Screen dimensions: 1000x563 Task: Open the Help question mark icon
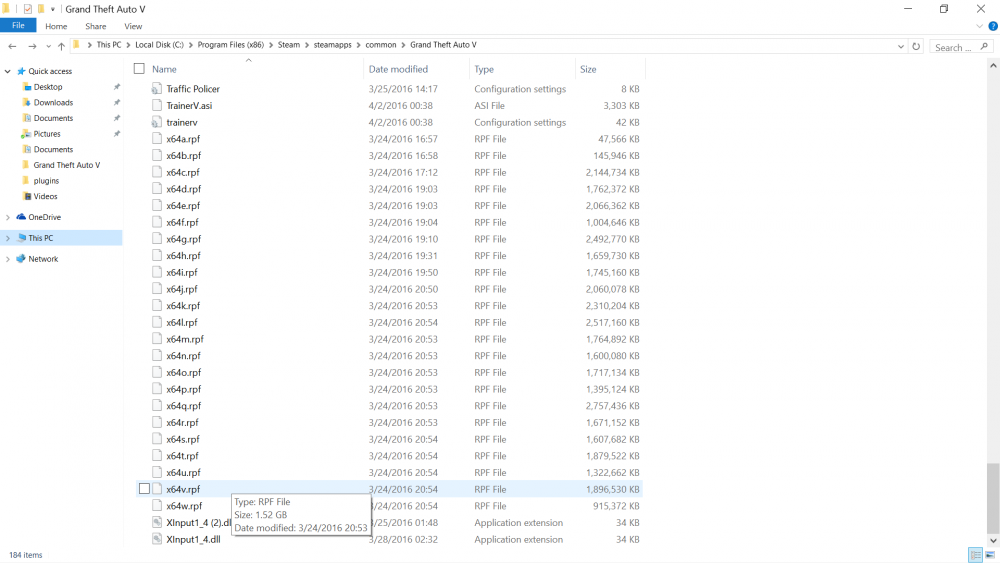click(992, 26)
